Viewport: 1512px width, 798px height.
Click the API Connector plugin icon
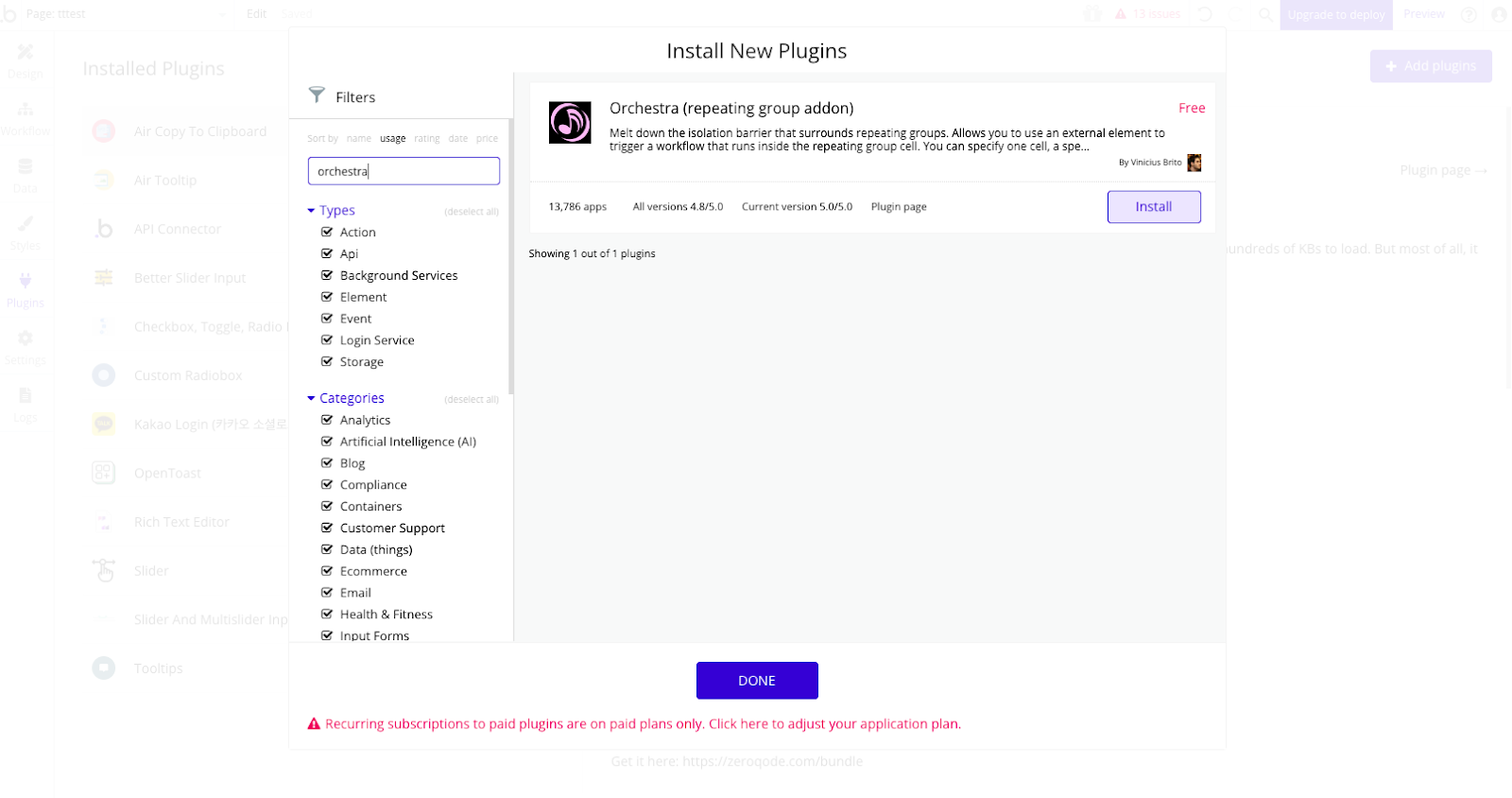coord(104,229)
